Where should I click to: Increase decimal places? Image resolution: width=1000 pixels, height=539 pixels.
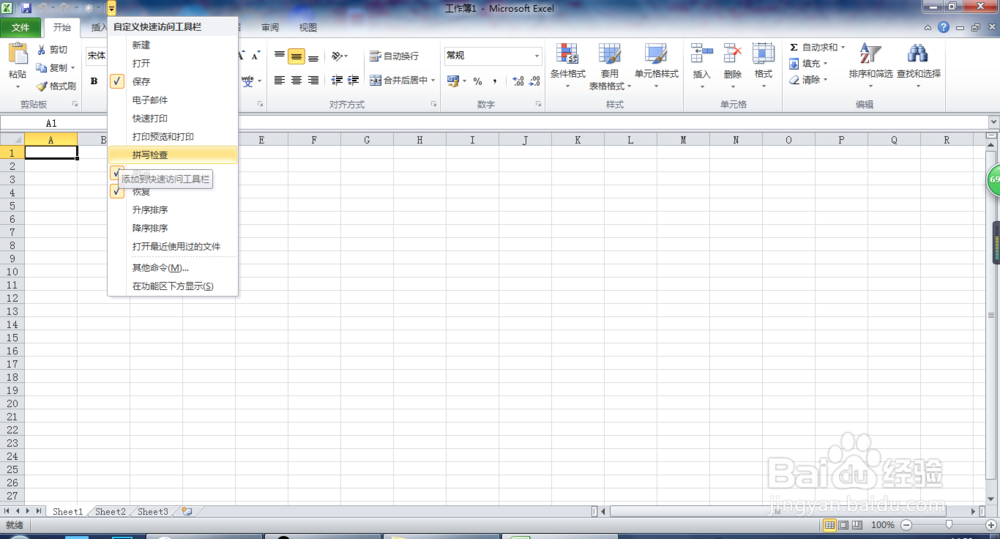518,81
